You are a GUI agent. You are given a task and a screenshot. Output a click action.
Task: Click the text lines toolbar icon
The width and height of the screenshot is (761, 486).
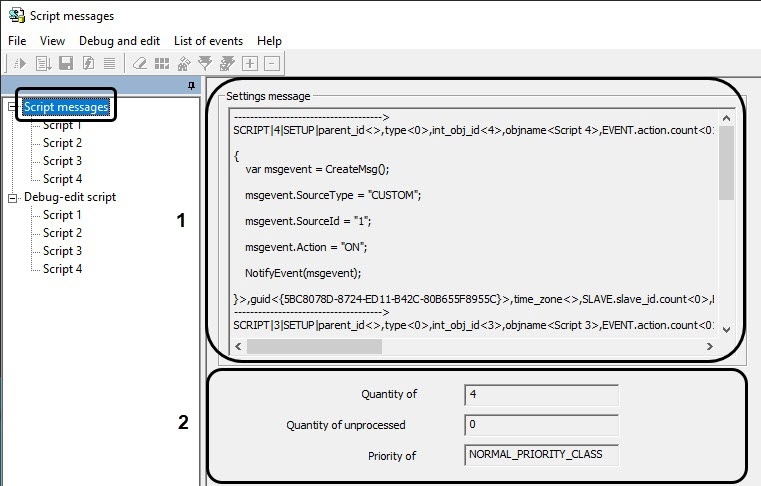pyautogui.click(x=111, y=63)
